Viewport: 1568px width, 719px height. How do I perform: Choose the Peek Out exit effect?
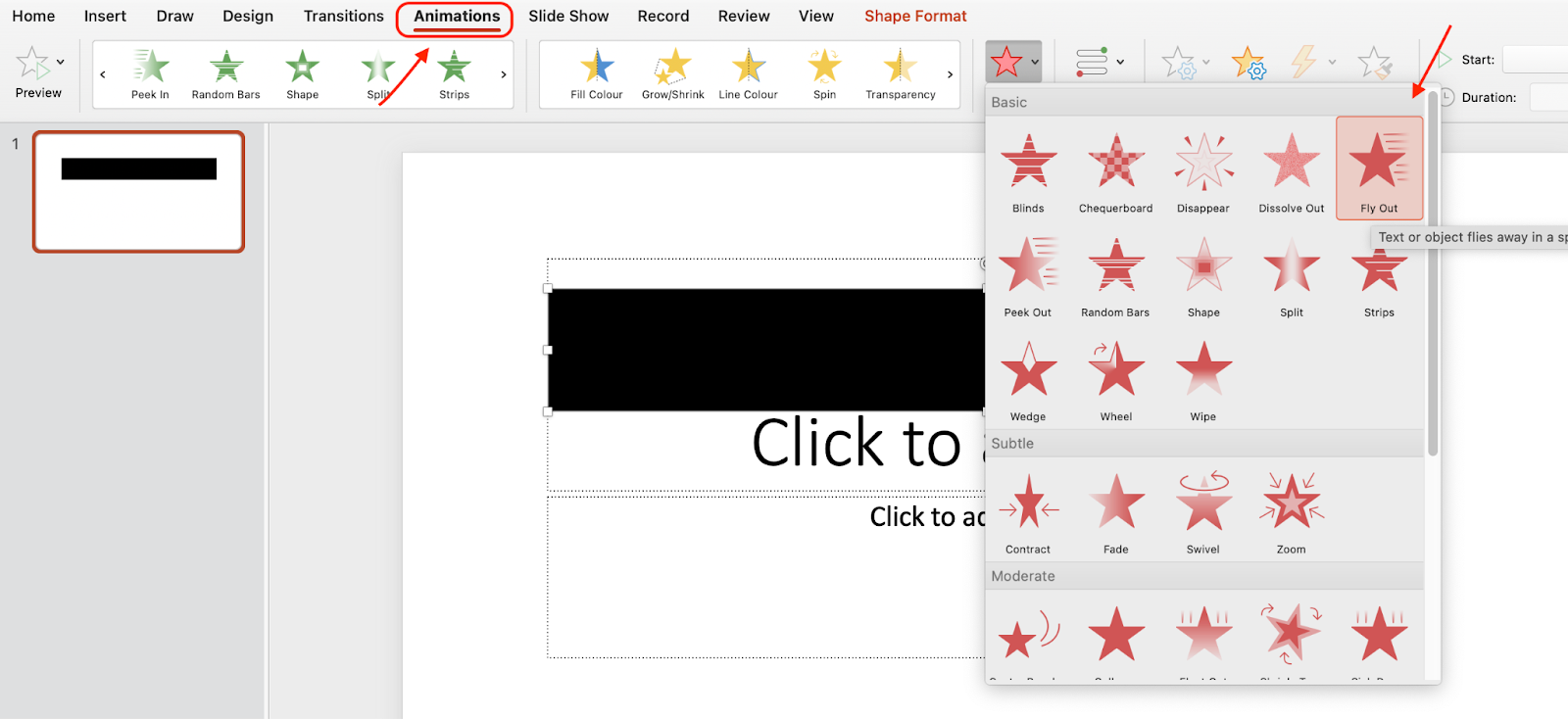pyautogui.click(x=1028, y=276)
